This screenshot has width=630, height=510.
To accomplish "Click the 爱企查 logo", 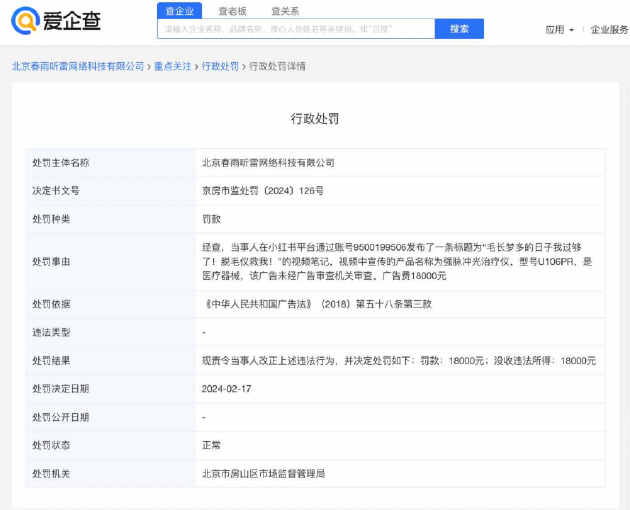I will coord(56,20).
